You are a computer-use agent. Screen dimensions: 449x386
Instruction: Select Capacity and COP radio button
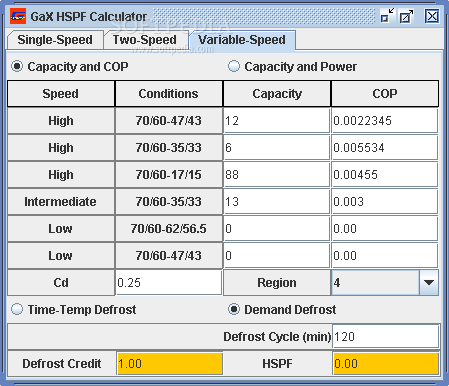(70, 66)
